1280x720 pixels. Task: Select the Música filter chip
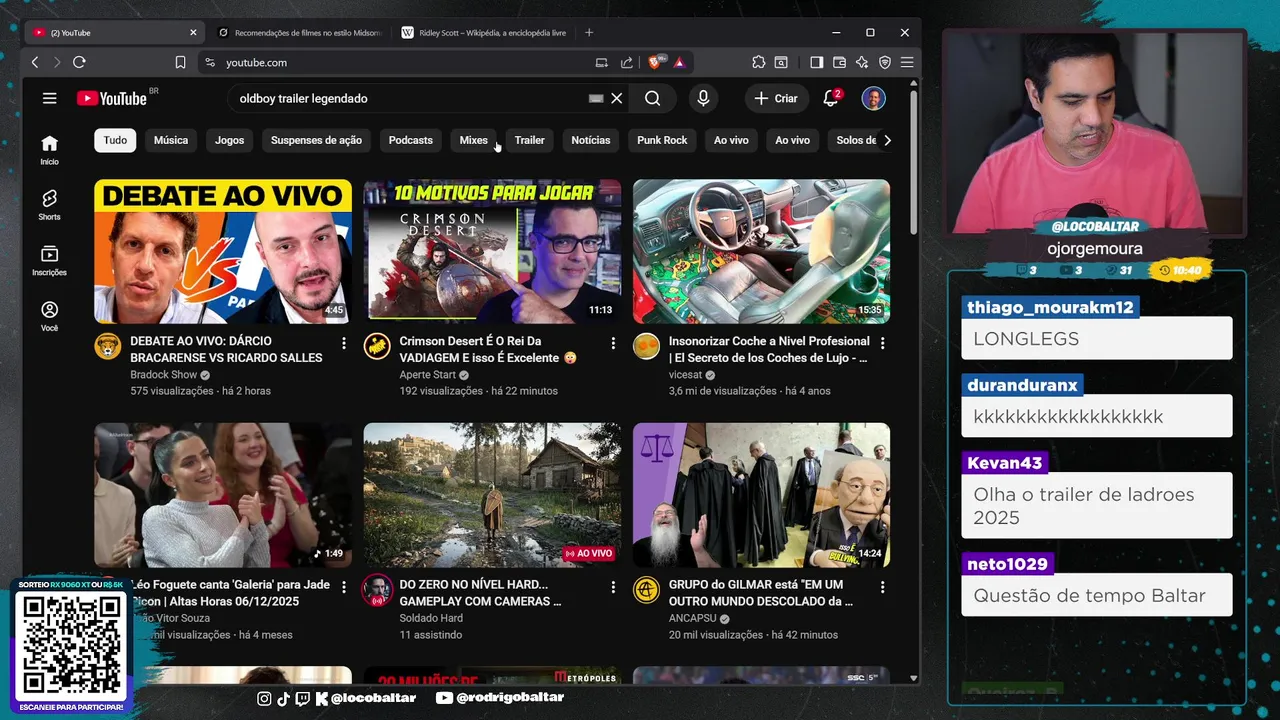pyautogui.click(x=171, y=140)
